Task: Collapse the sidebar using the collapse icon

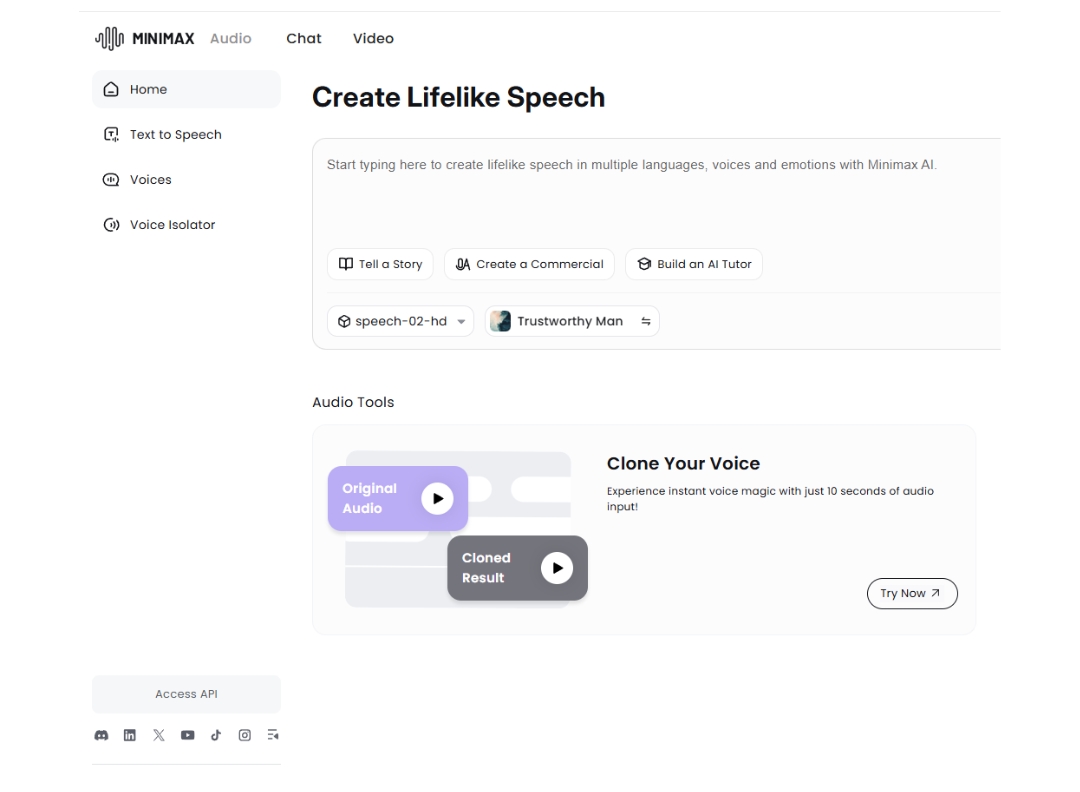Action: click(x=272, y=735)
